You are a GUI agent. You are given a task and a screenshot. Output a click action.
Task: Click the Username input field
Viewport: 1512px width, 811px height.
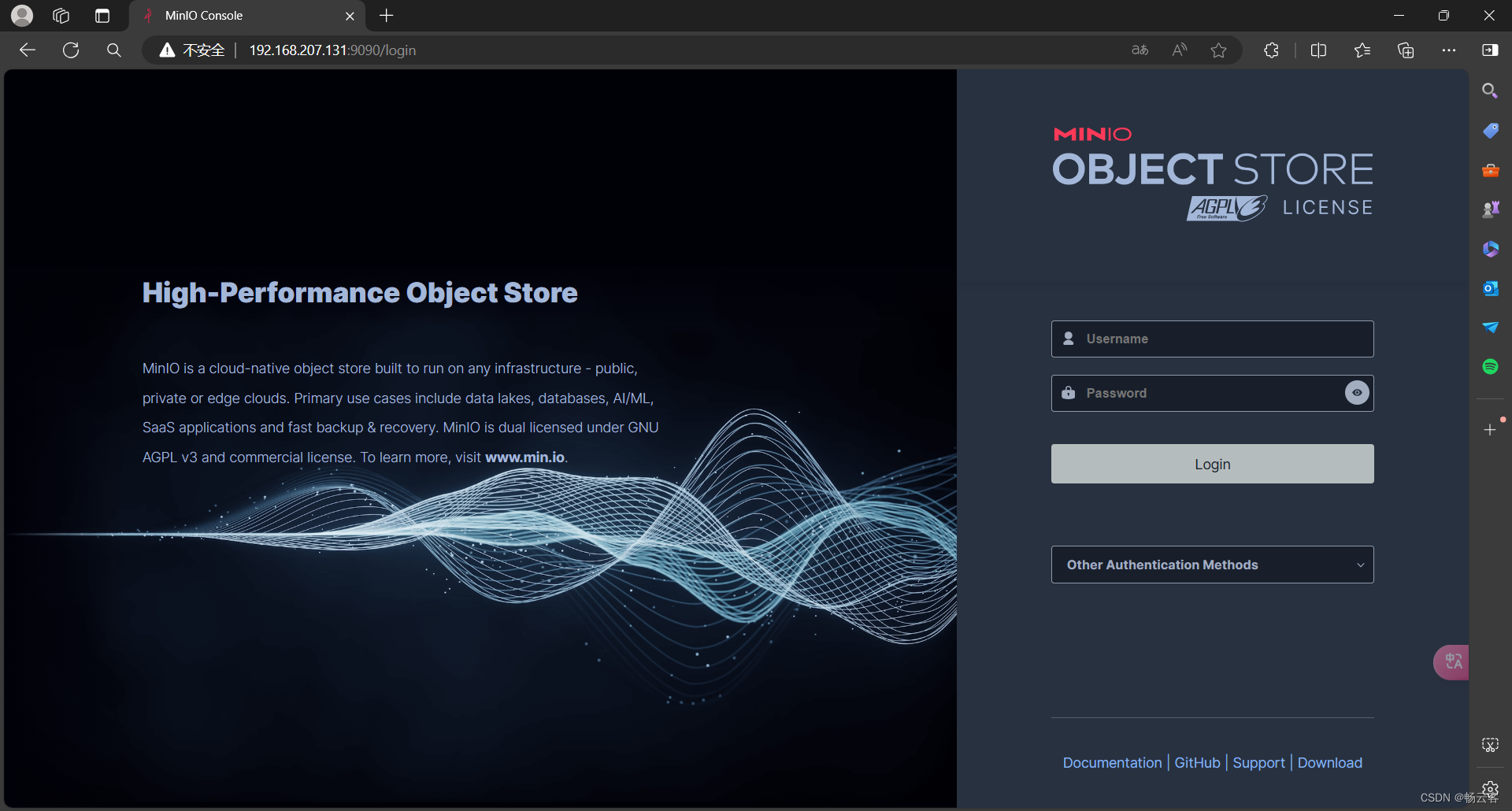[x=1212, y=339]
